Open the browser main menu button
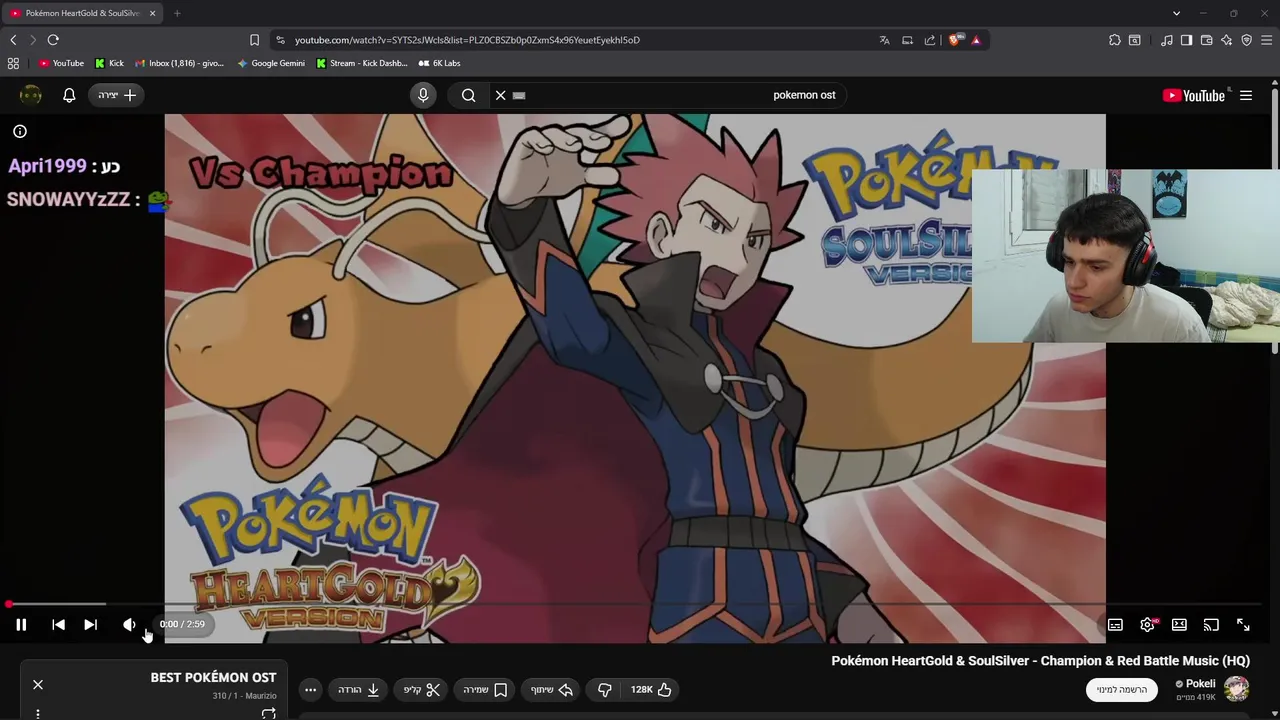The image size is (1280, 720). point(1268,40)
